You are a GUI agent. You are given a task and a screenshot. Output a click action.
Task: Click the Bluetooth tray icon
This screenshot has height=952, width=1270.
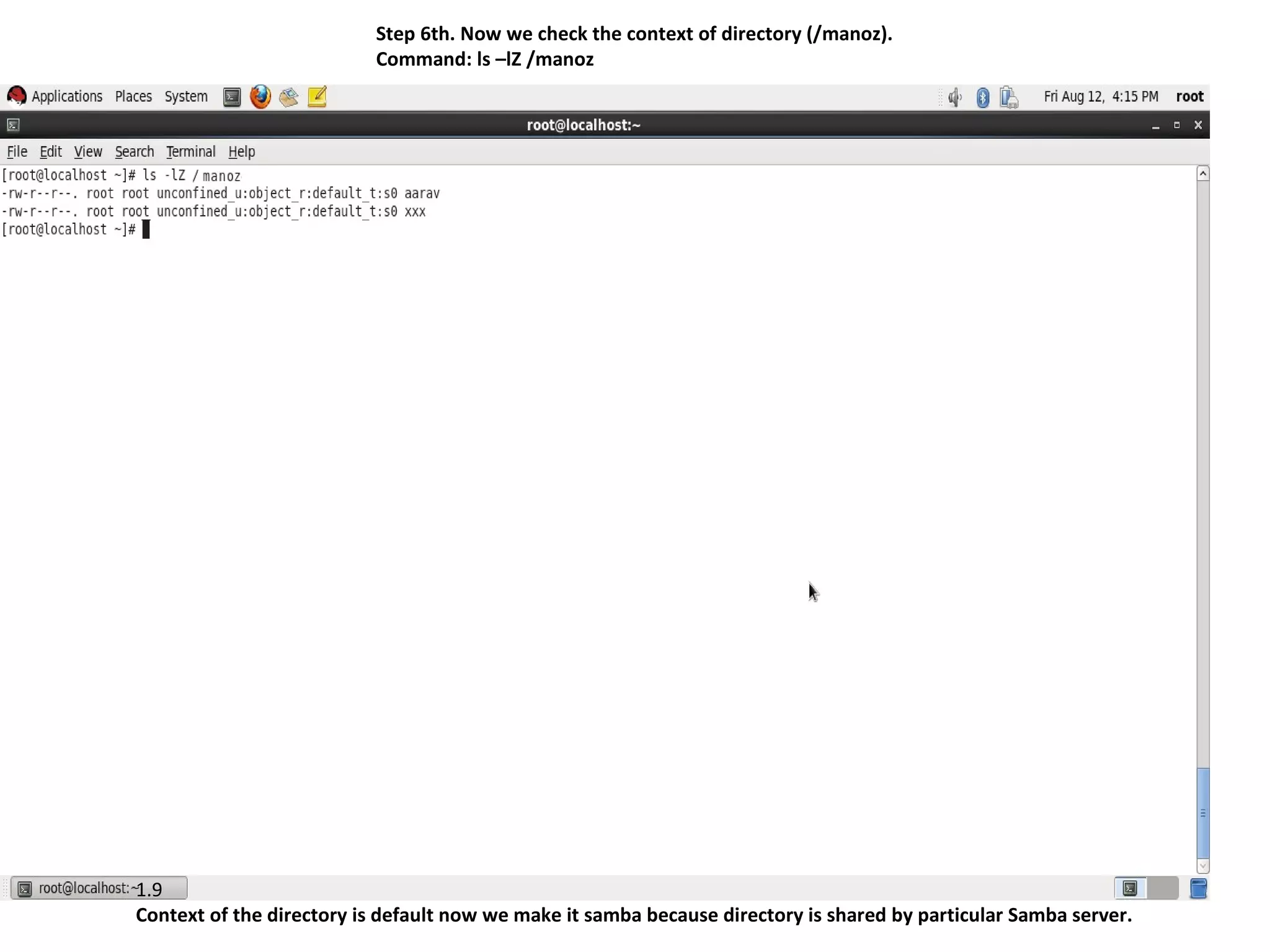[x=982, y=97]
